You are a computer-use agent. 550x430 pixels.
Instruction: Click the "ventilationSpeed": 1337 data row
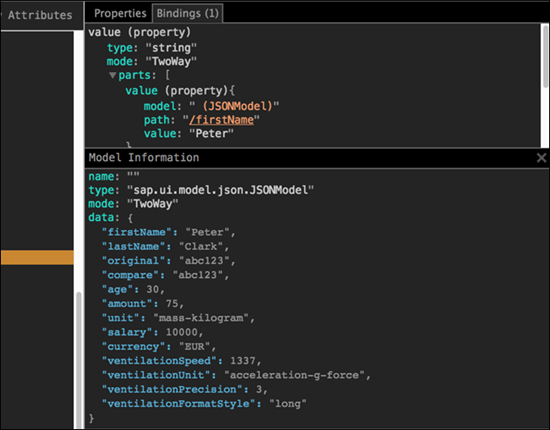coord(181,361)
